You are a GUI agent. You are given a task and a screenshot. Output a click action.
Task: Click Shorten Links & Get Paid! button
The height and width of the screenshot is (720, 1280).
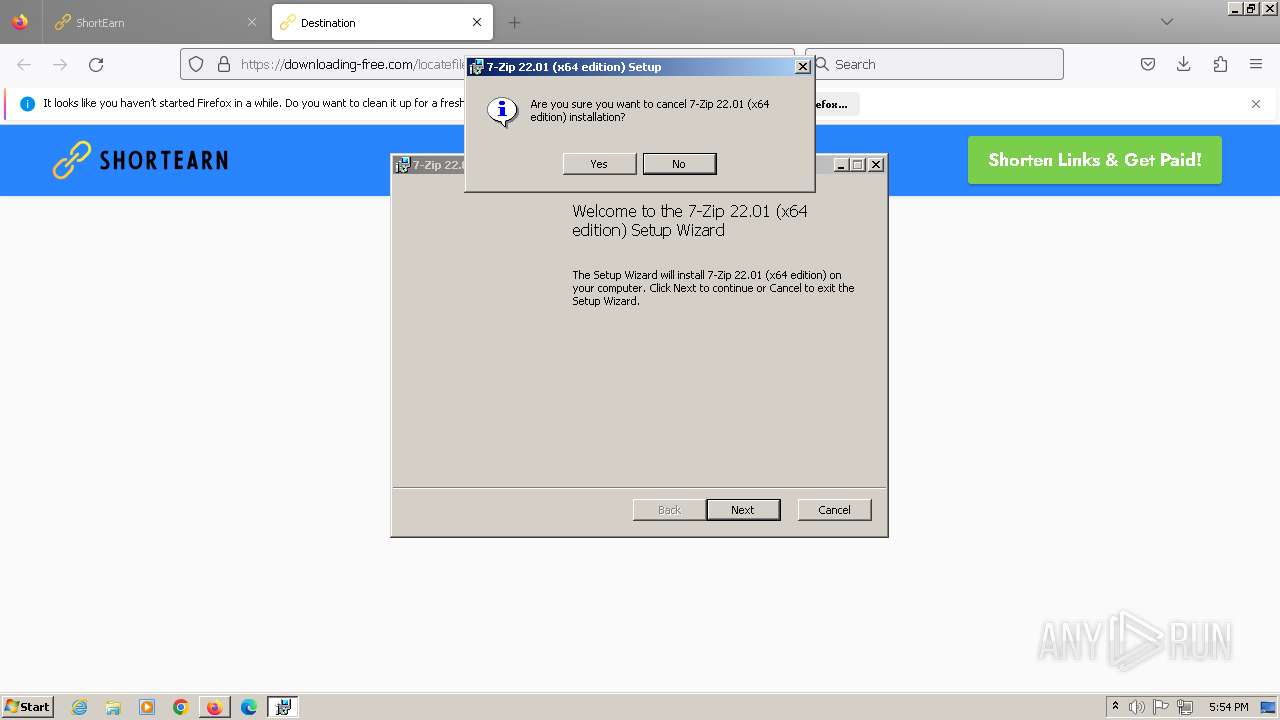click(1095, 160)
